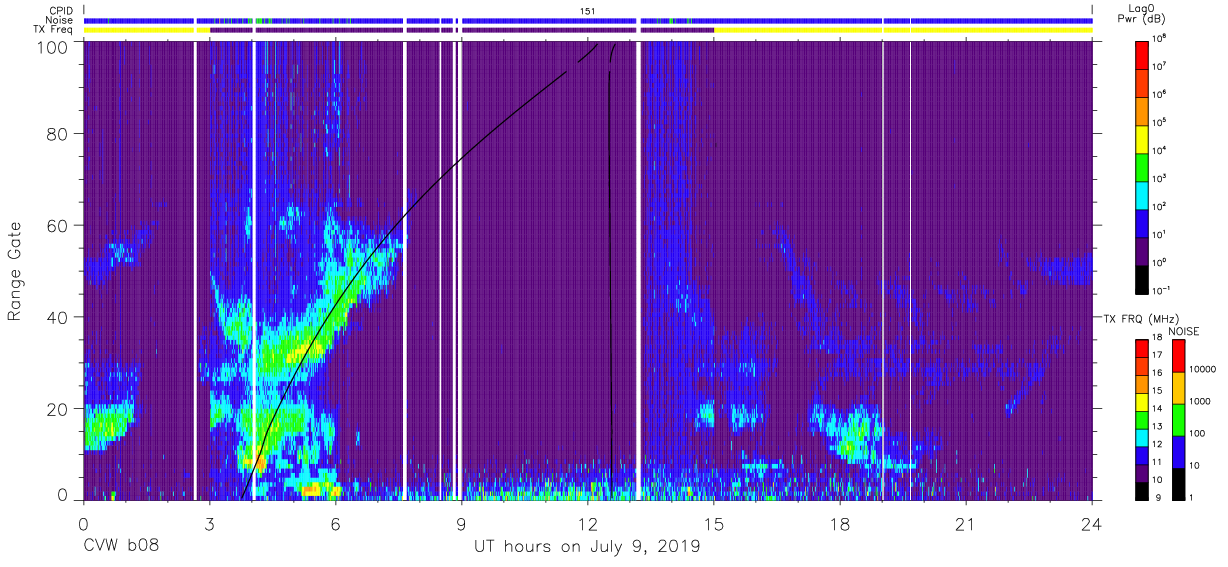This screenshot has height=567, width=1228.
Task: Click the orange segment of NOISE colorbar
Action: point(1178,388)
